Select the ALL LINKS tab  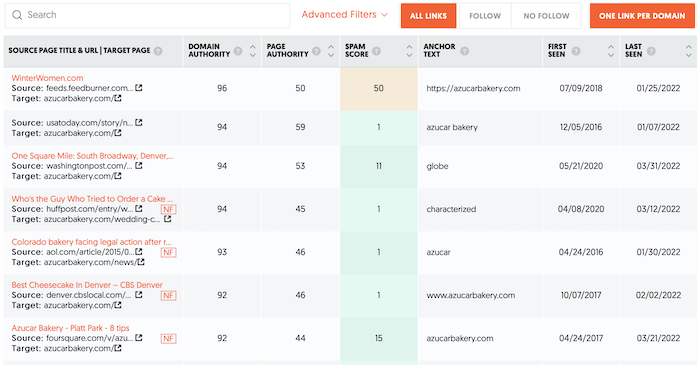coord(428,16)
